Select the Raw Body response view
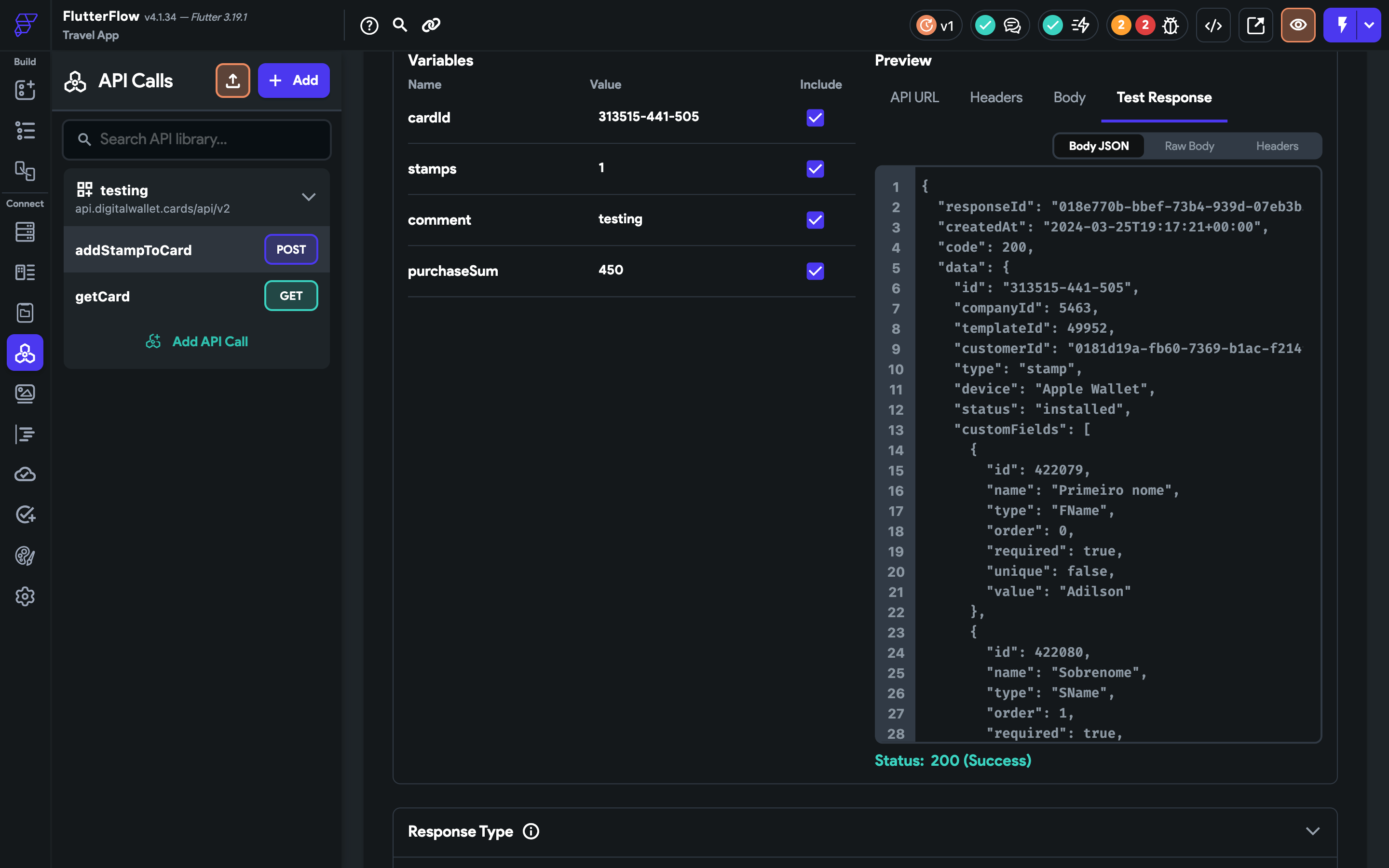The width and height of the screenshot is (1389, 868). coord(1189,147)
